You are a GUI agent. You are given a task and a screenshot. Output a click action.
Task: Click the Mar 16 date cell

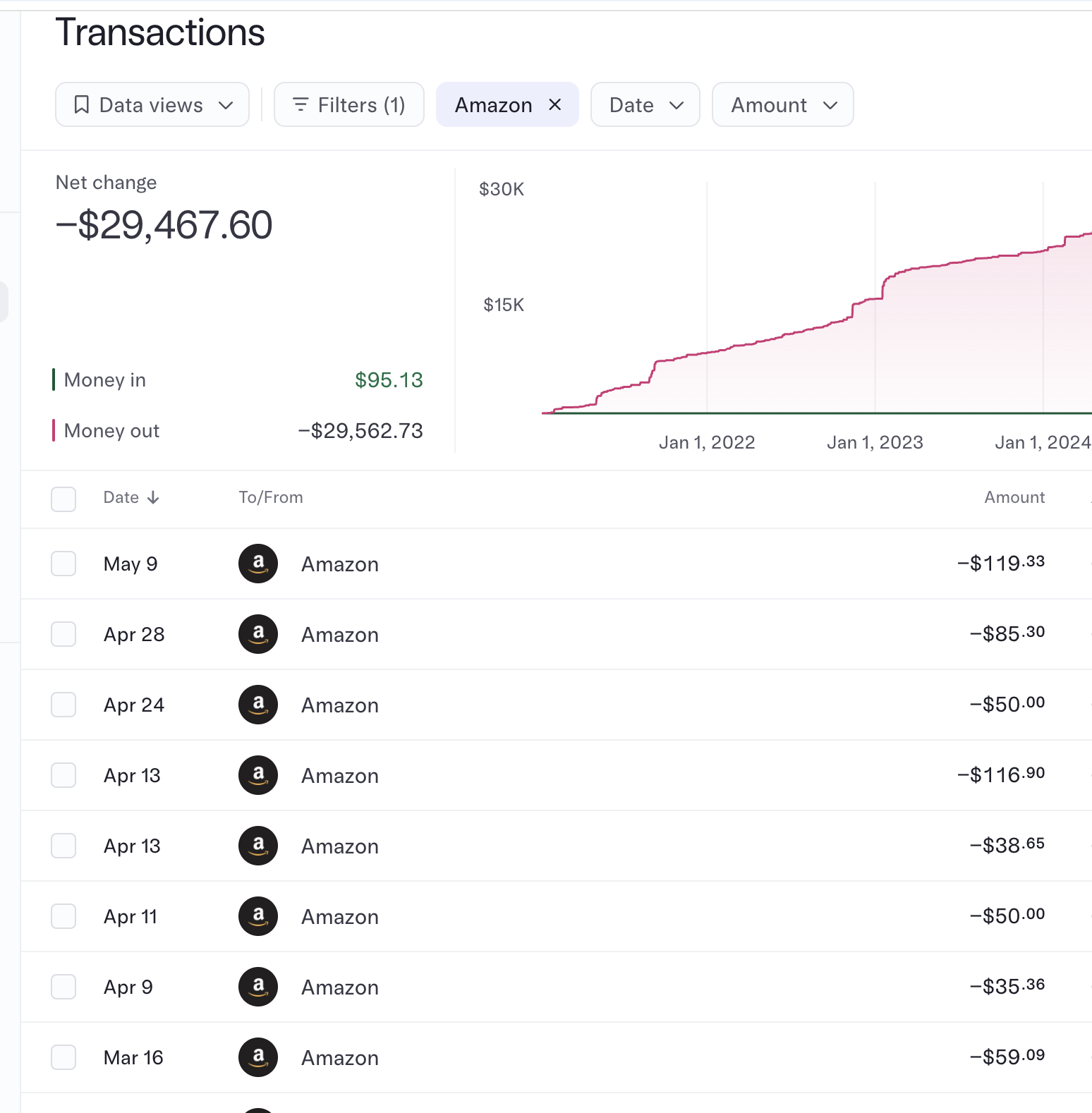pyautogui.click(x=133, y=1058)
